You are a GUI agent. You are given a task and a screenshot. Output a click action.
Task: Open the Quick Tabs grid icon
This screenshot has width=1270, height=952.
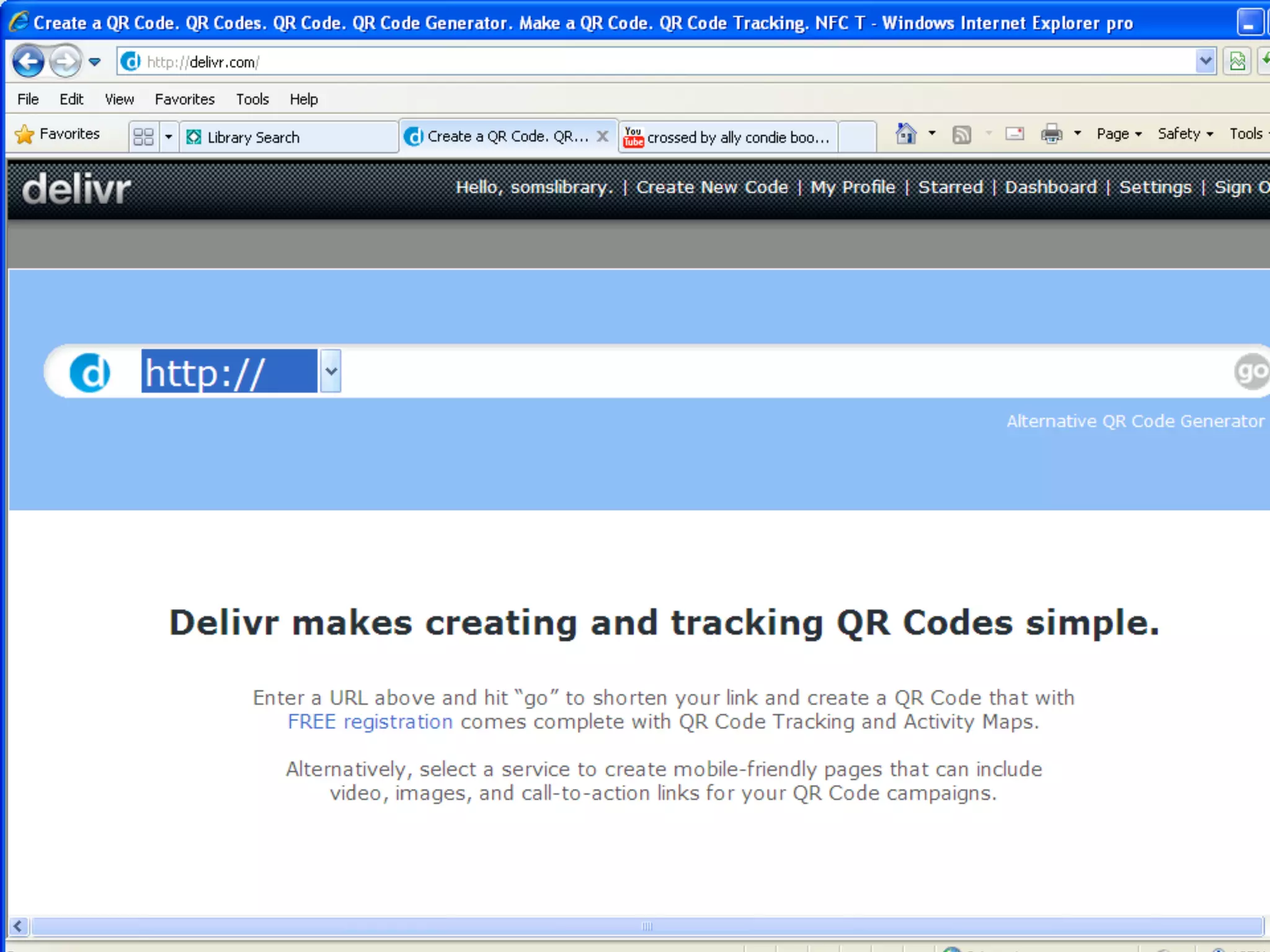[143, 136]
